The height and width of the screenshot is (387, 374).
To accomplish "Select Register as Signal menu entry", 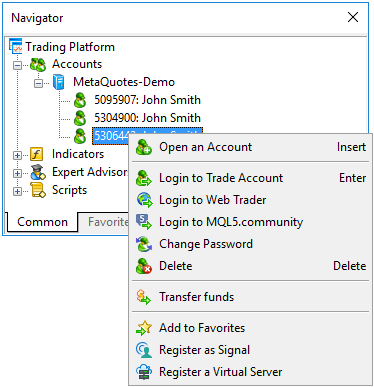I will [x=250, y=350].
